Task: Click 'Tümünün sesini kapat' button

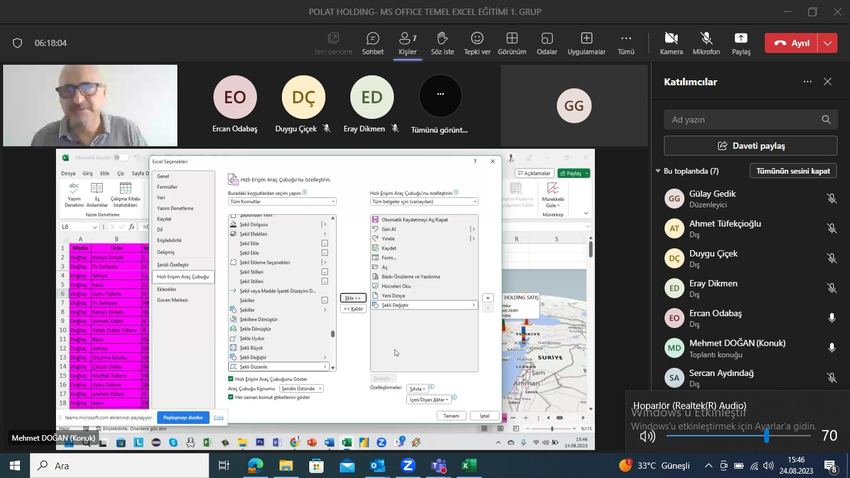Action: click(x=793, y=171)
